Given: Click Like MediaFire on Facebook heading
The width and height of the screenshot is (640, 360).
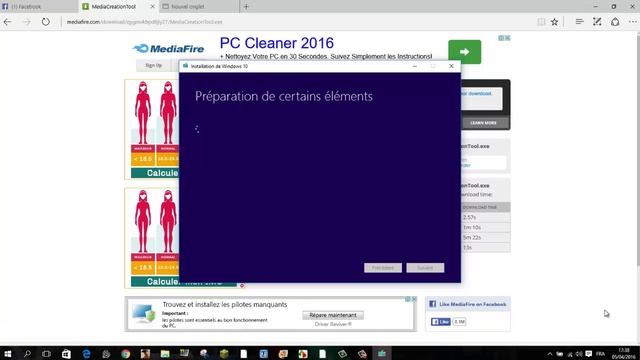Looking at the screenshot, I should coord(472,304).
